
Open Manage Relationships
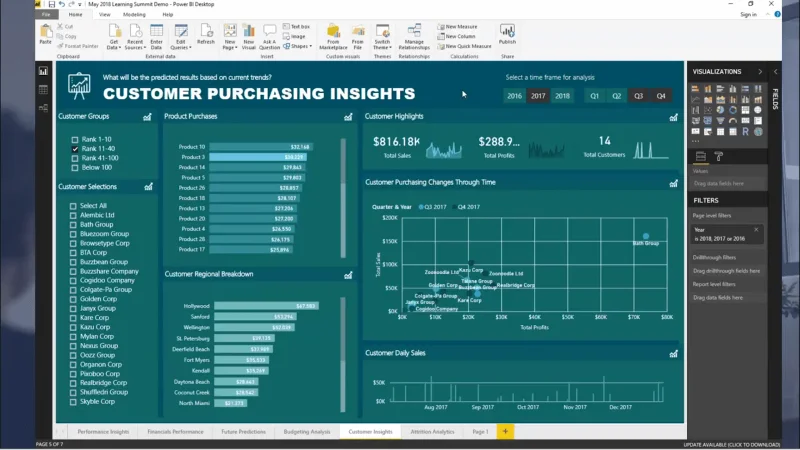[x=414, y=37]
